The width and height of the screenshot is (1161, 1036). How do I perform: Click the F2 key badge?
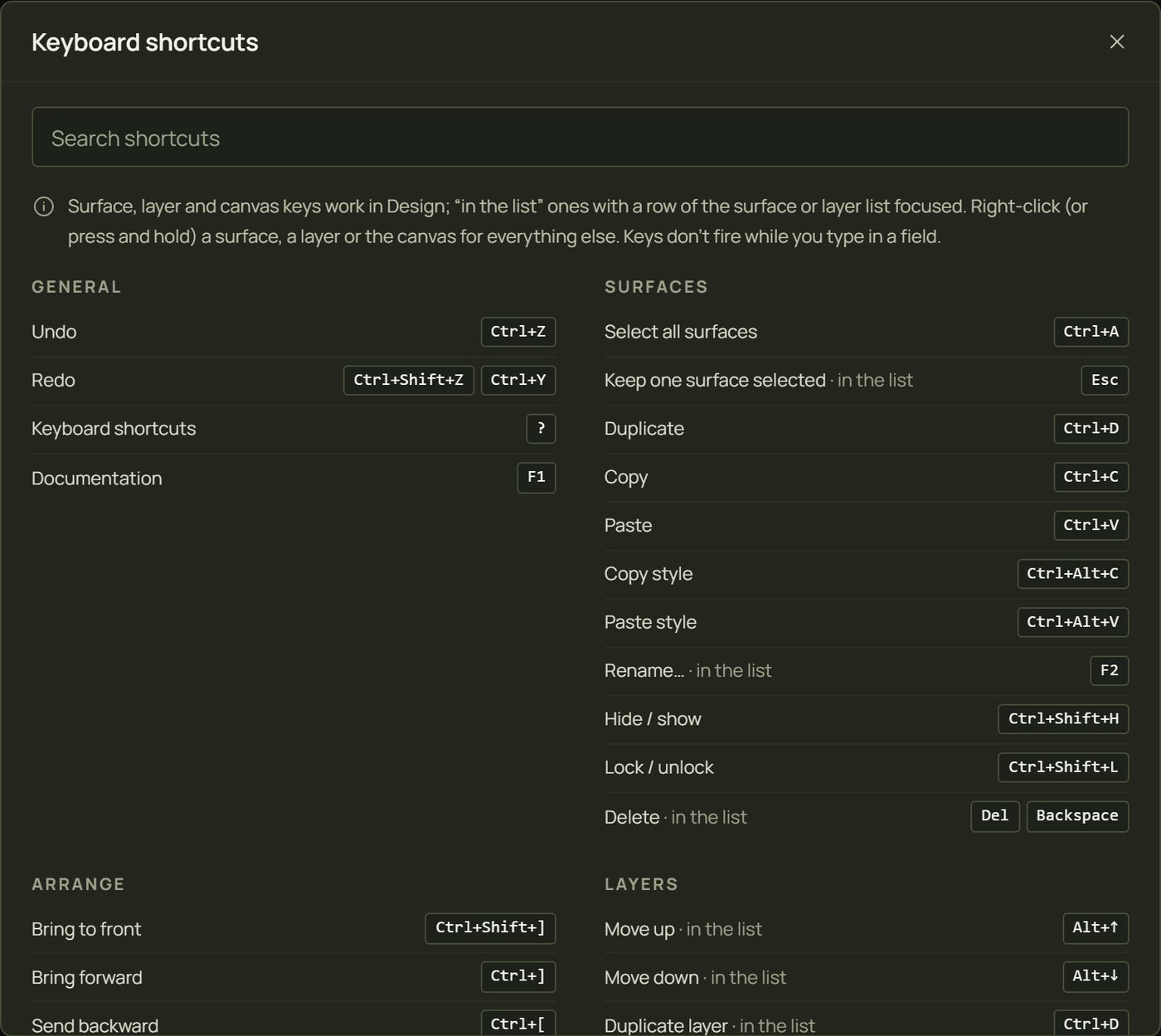(x=1110, y=670)
